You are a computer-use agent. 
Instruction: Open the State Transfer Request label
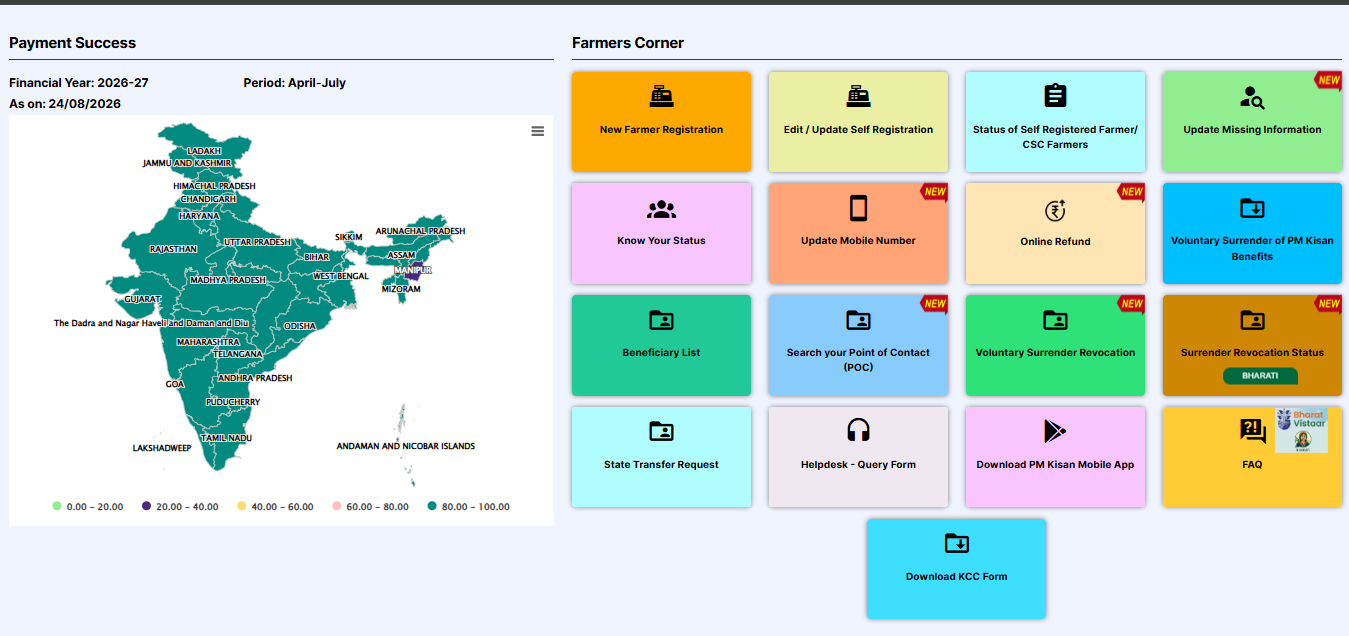coord(661,464)
